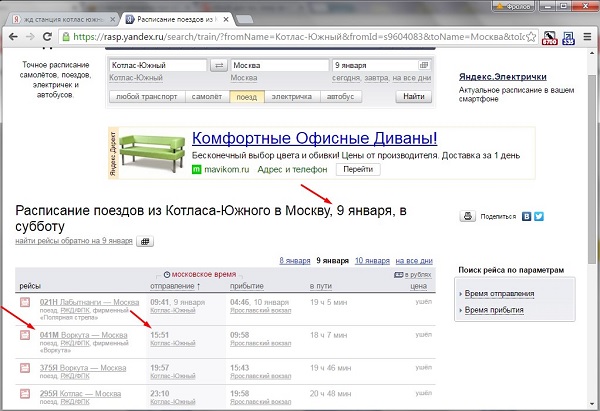
Task: Click the Фролов user profile button
Action: 514,6
